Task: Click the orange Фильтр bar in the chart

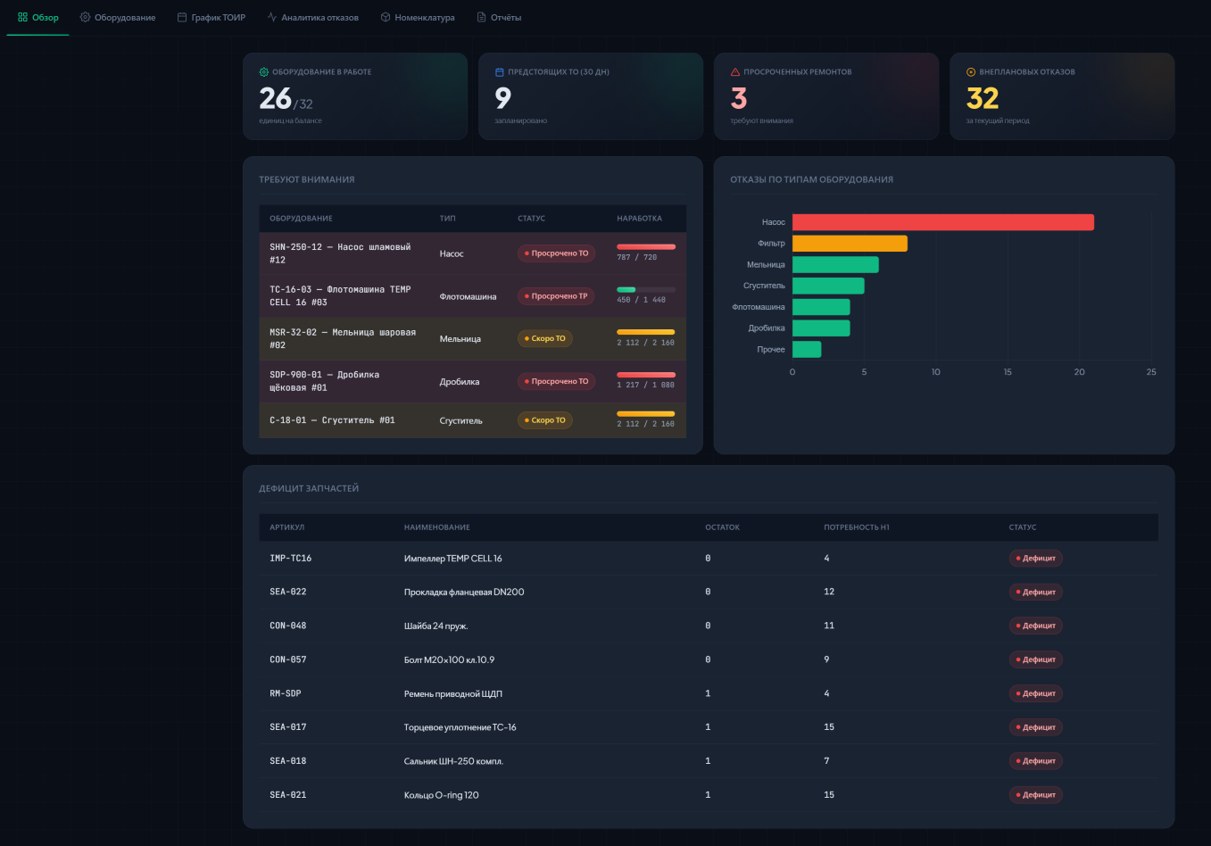Action: (850, 243)
